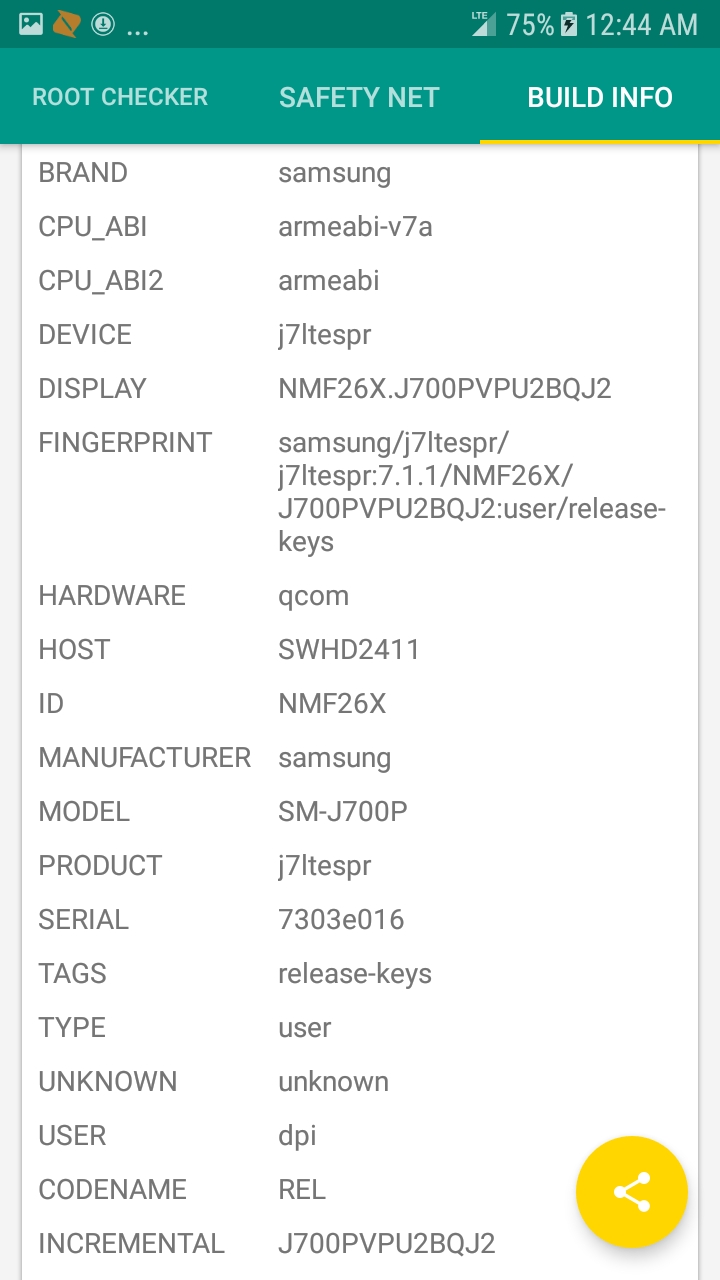Tap the yellow share floating button
Viewport: 720px width, 1280px height.
click(x=632, y=1192)
